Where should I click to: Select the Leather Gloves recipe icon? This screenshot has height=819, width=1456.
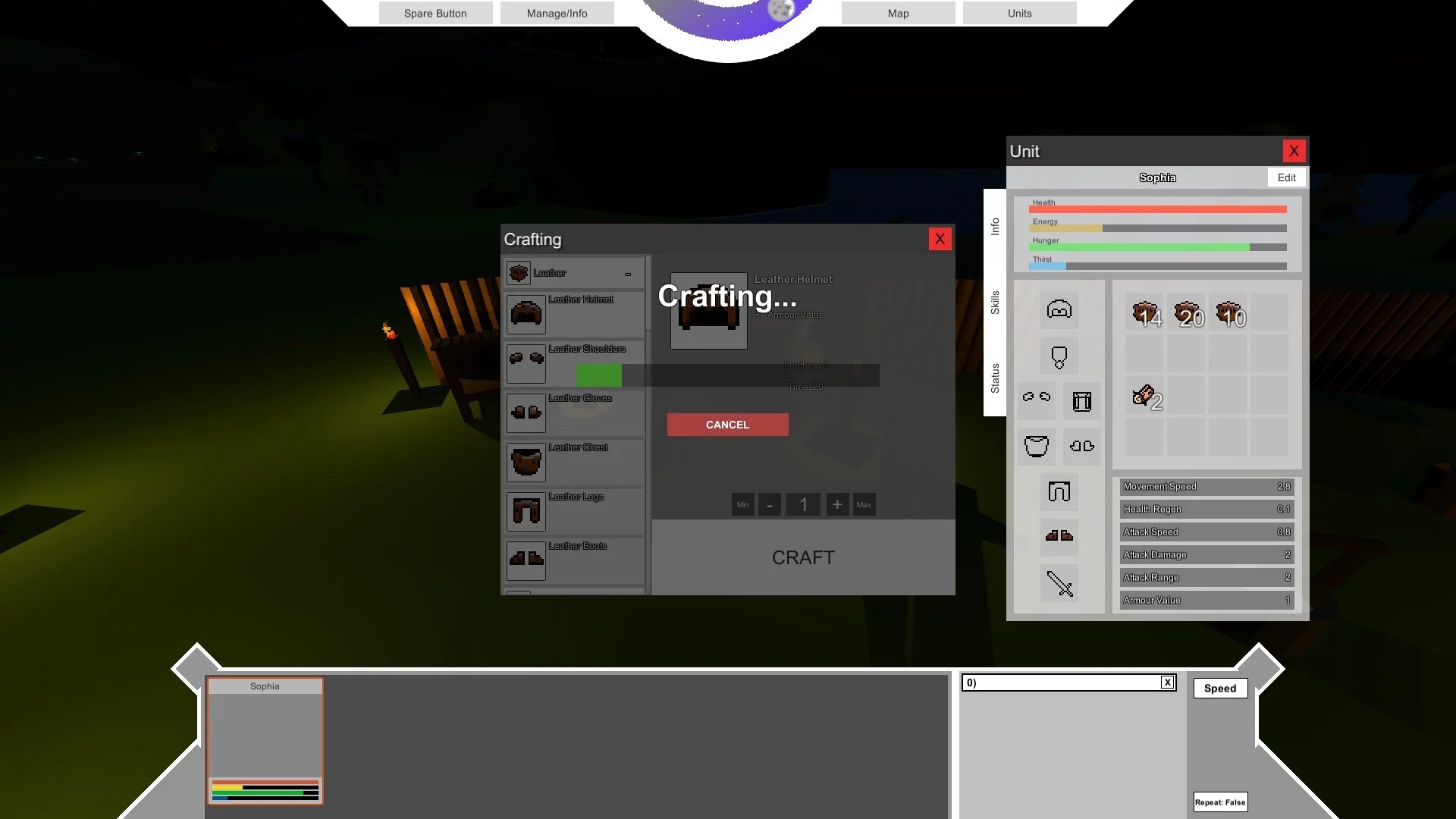pyautogui.click(x=526, y=413)
